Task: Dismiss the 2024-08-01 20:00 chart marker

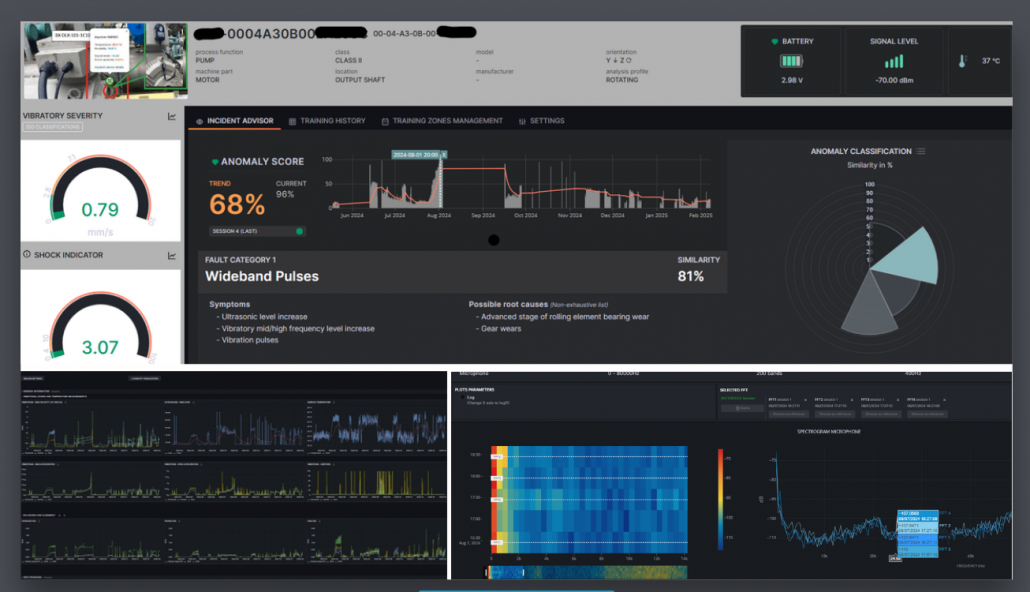Action: (444, 155)
